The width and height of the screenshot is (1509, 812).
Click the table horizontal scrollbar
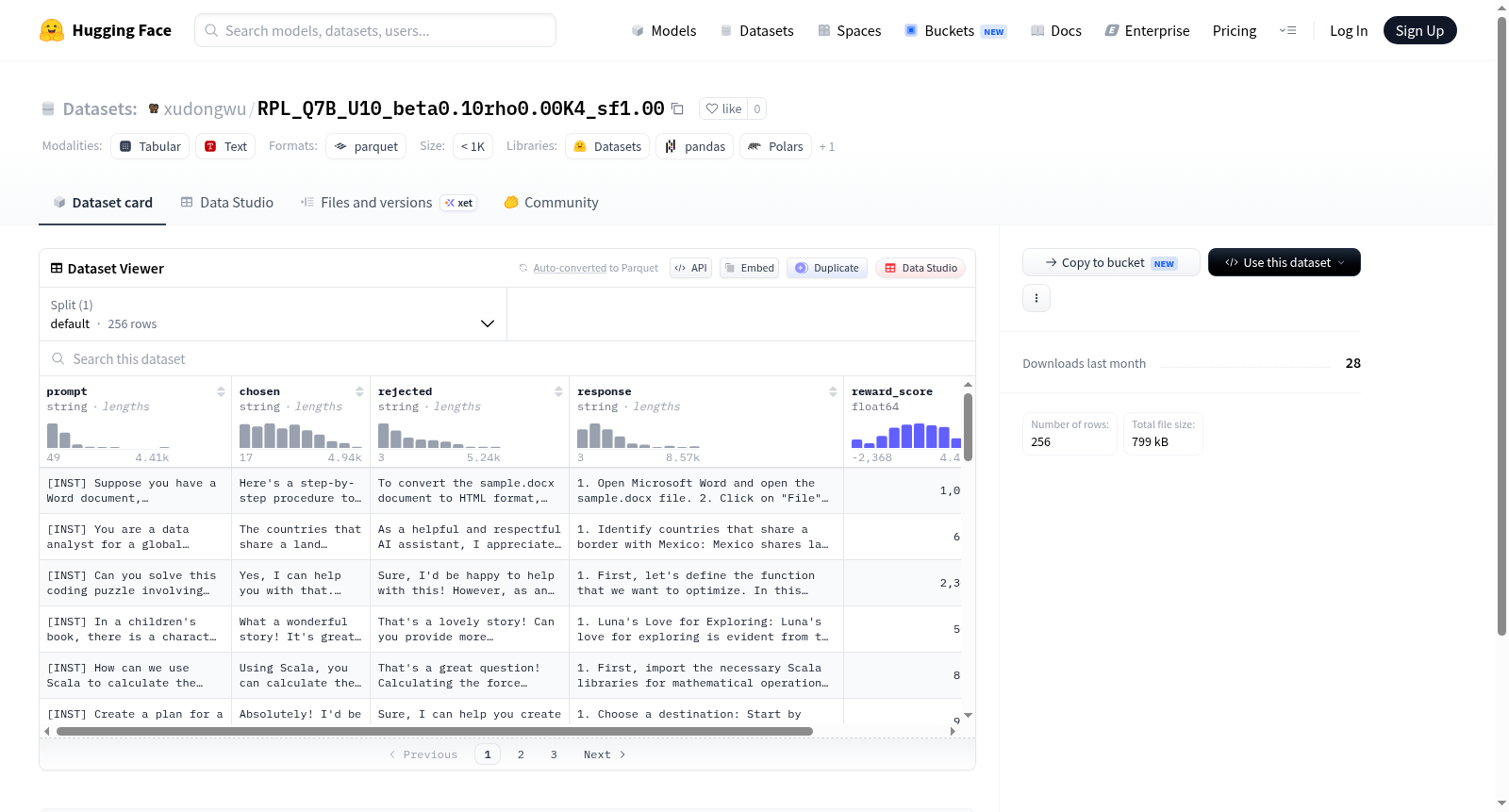point(434,731)
